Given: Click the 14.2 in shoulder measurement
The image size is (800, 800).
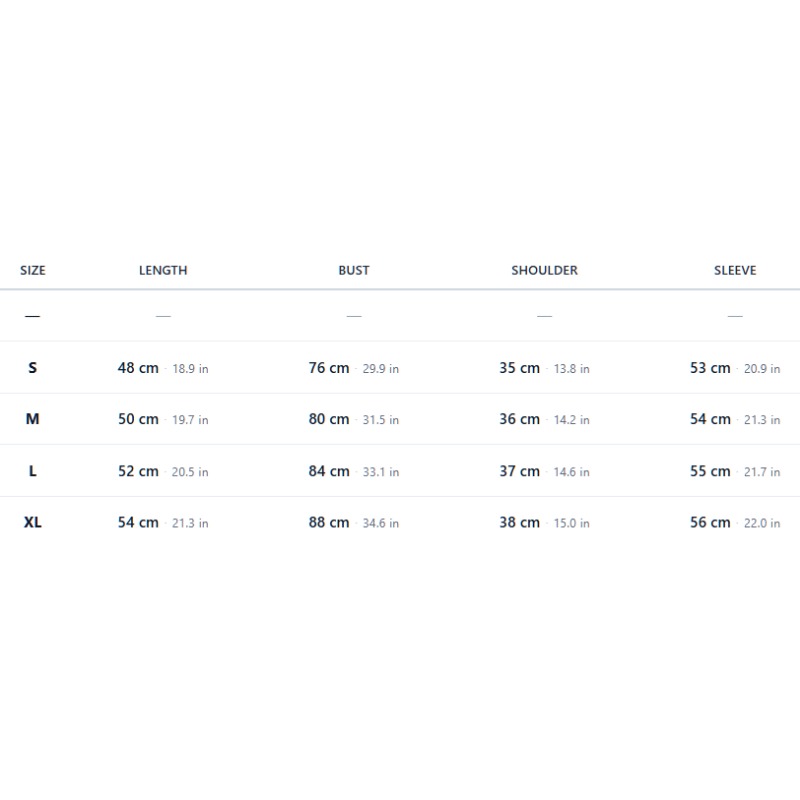Looking at the screenshot, I should coord(571,420).
